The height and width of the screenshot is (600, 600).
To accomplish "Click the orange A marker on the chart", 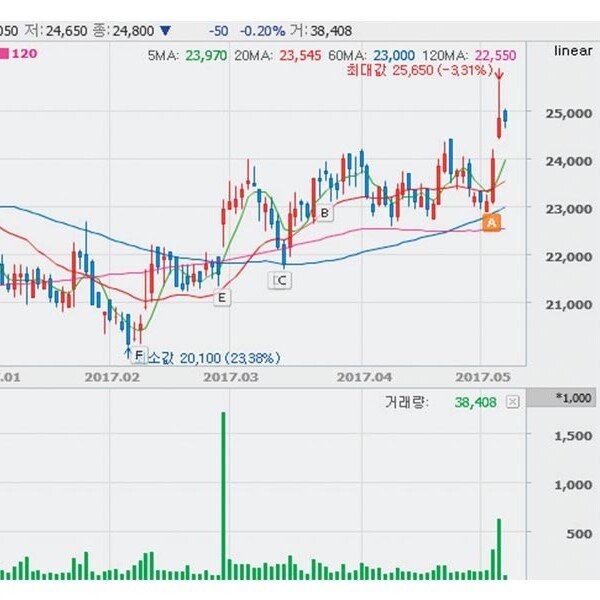I will [490, 225].
